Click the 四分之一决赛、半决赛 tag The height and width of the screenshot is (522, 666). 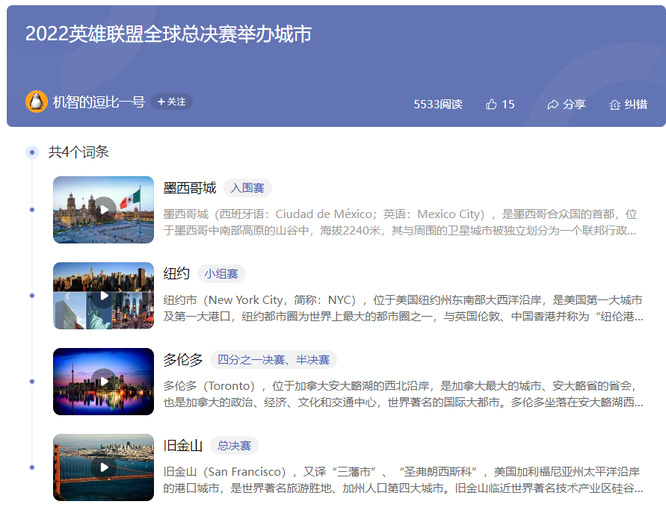coord(273,360)
